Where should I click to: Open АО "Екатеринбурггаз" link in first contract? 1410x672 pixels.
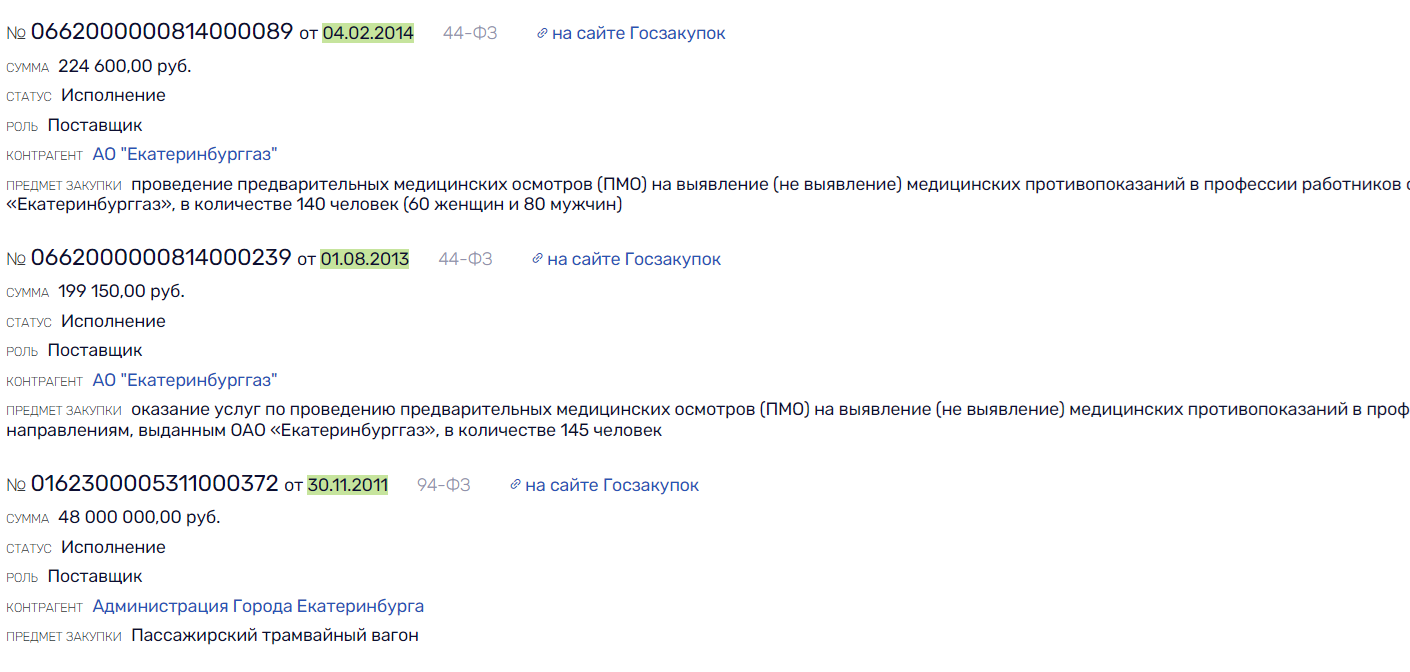click(x=185, y=154)
